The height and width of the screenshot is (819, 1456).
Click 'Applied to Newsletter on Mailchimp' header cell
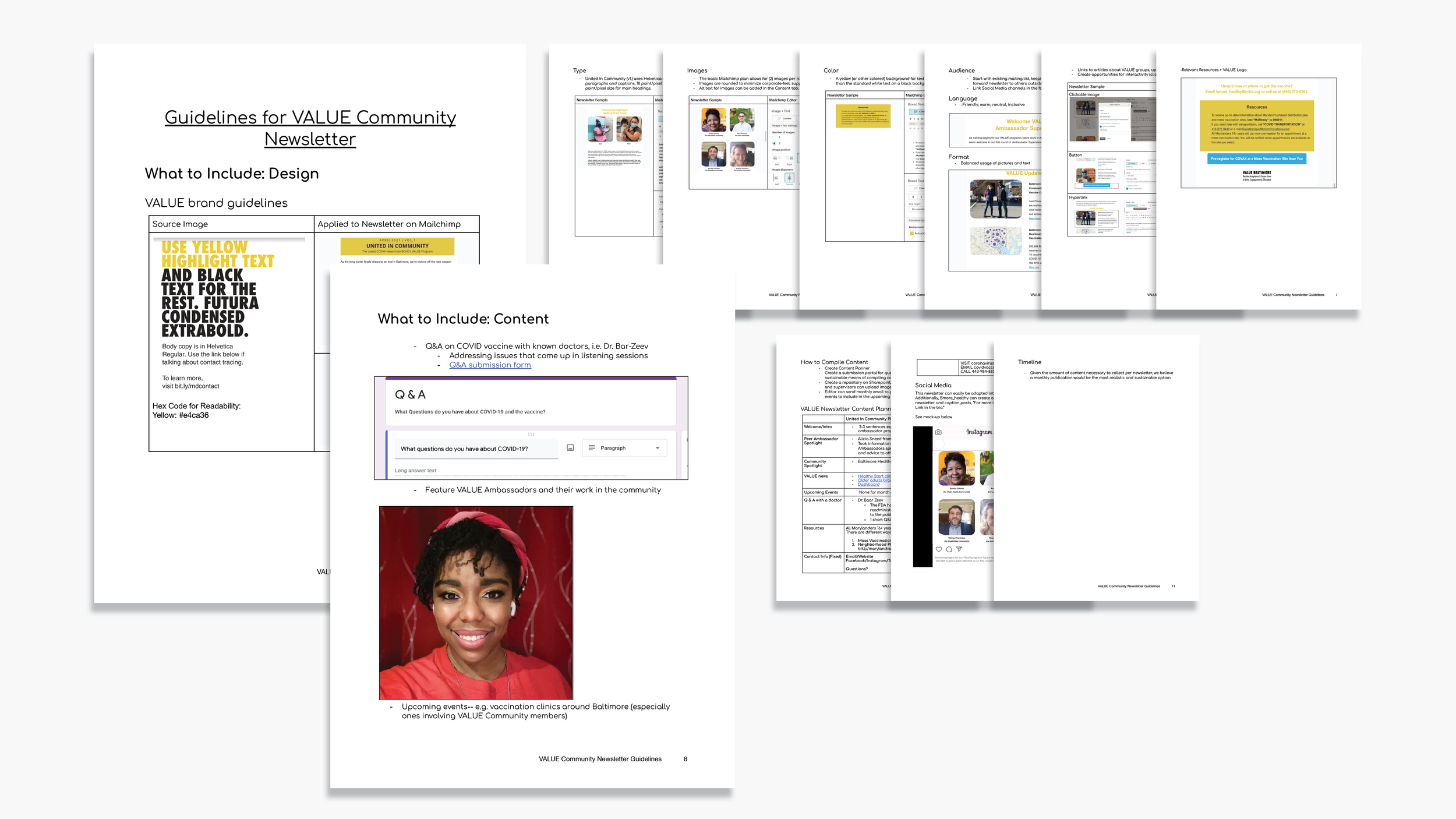[397, 224]
